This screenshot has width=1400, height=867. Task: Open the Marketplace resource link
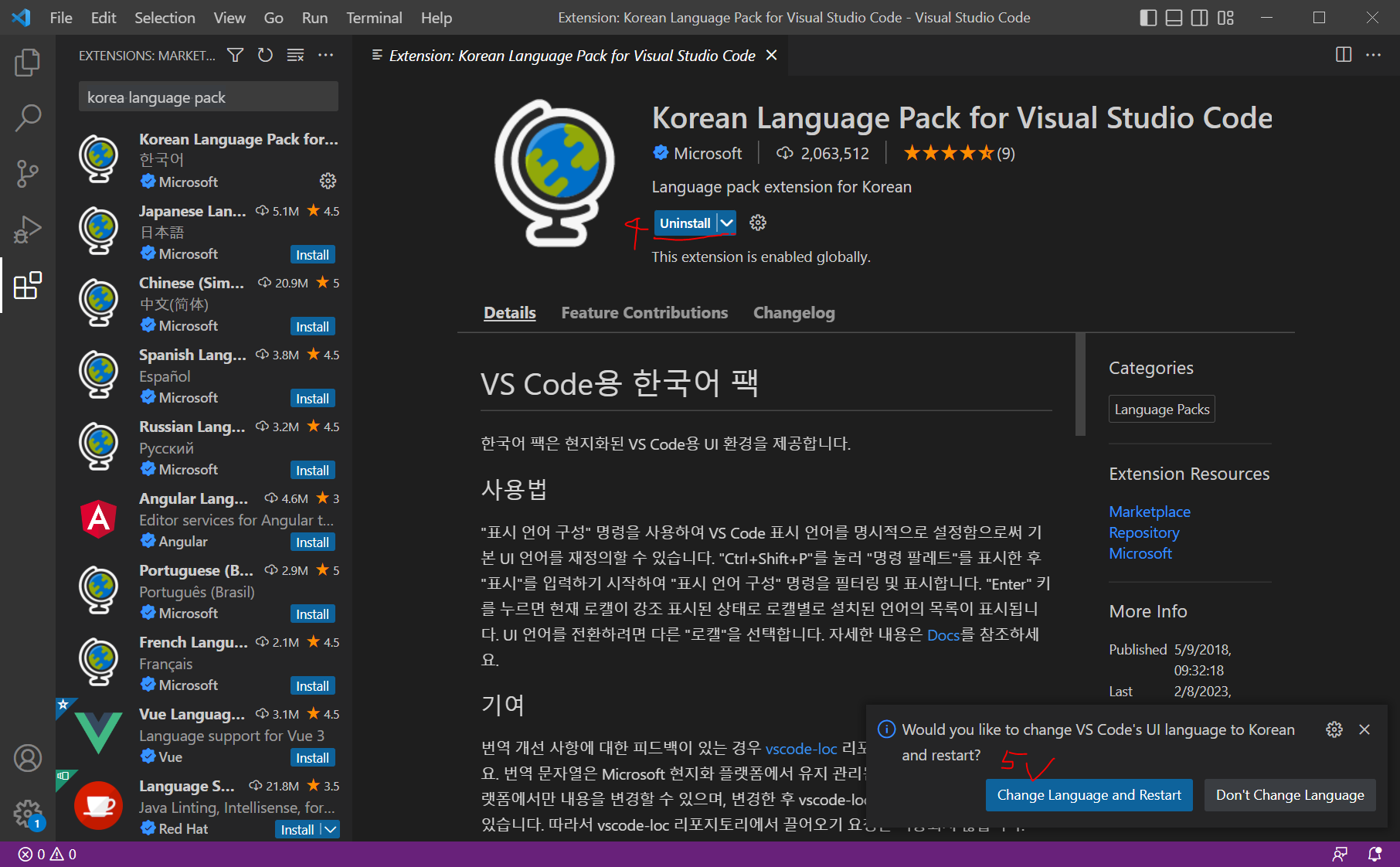[1149, 511]
